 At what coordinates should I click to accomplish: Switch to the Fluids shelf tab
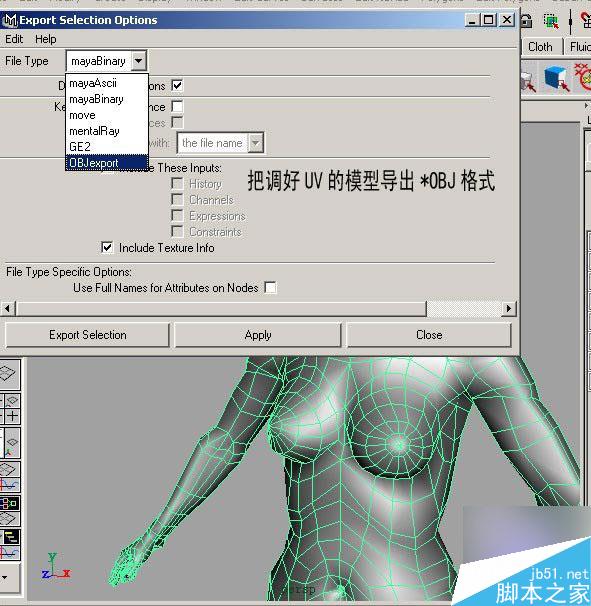579,47
